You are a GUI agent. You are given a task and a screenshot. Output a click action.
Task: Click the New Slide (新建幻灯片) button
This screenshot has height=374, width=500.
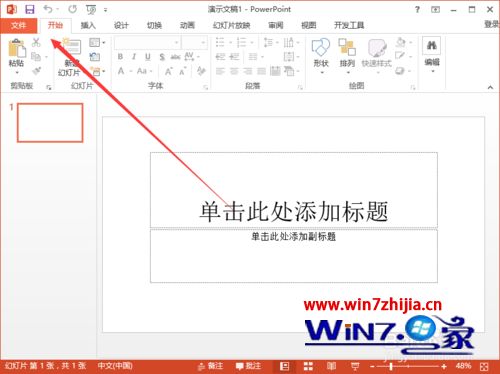(x=71, y=57)
